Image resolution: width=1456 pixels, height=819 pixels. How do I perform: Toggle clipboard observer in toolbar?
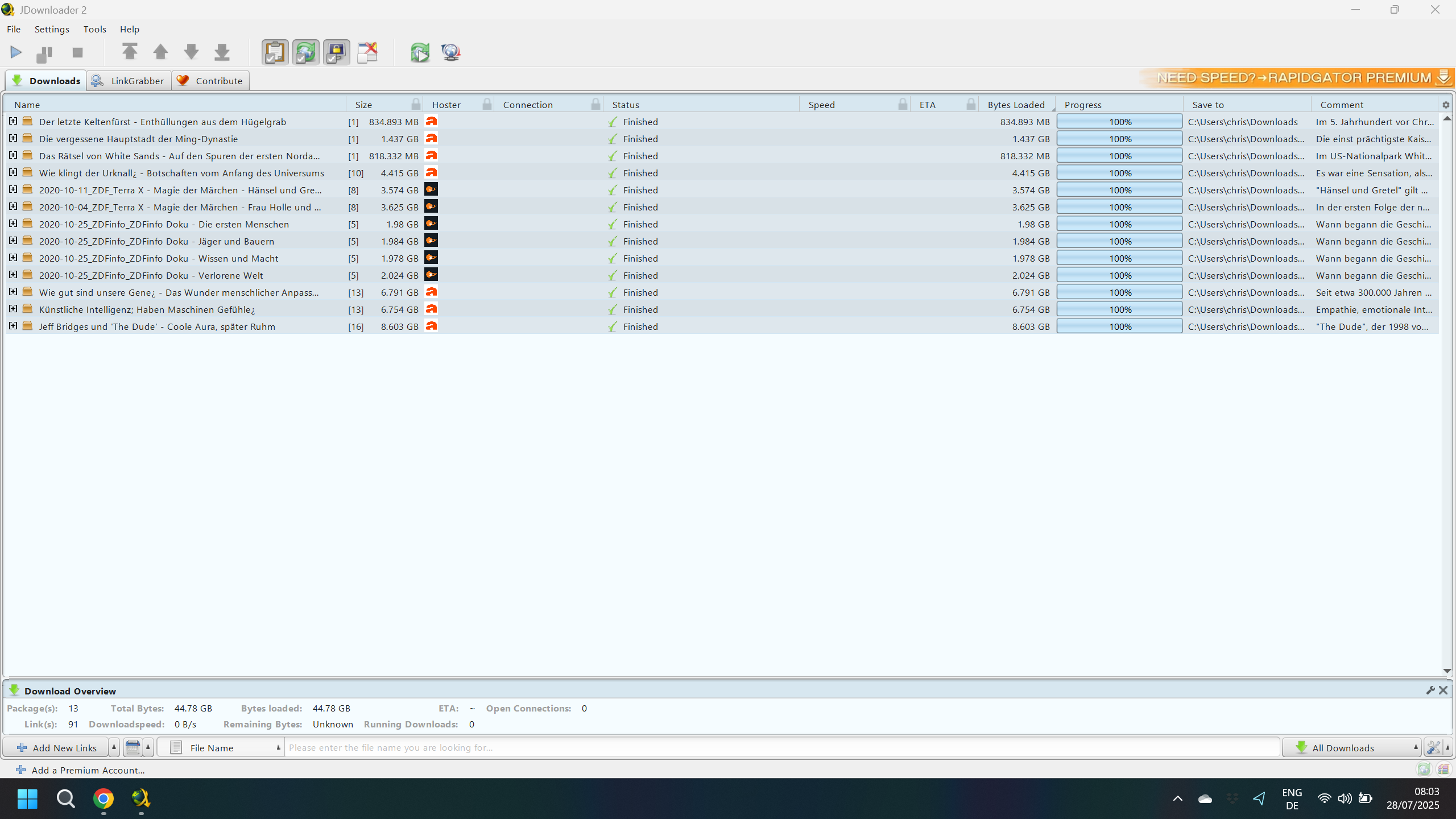[275, 52]
